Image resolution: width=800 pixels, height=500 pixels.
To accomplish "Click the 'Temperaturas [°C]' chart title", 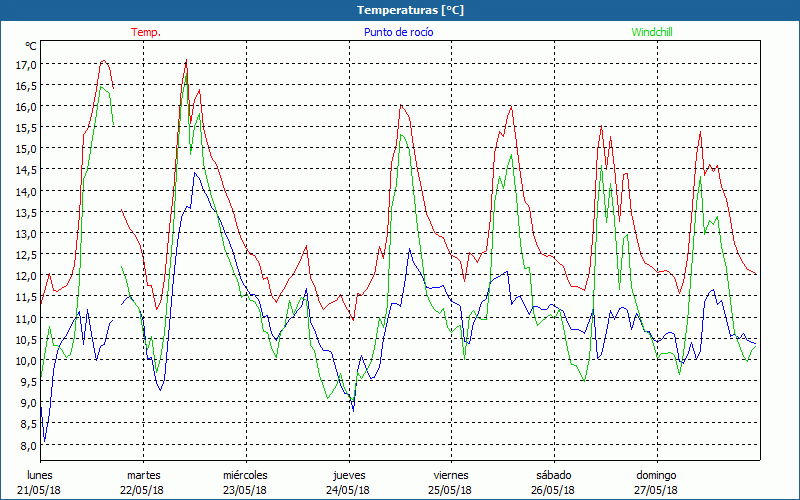I will (410, 10).
